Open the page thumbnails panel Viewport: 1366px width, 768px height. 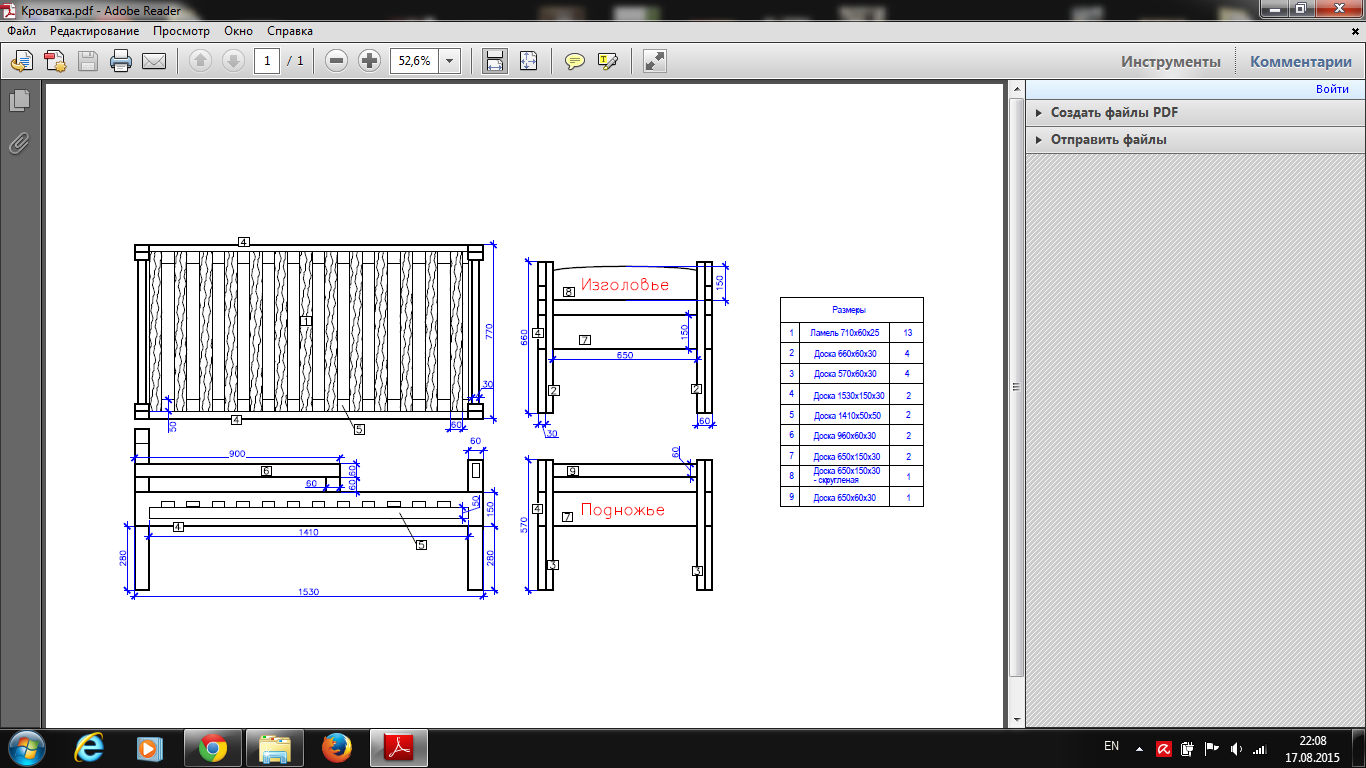[x=19, y=101]
